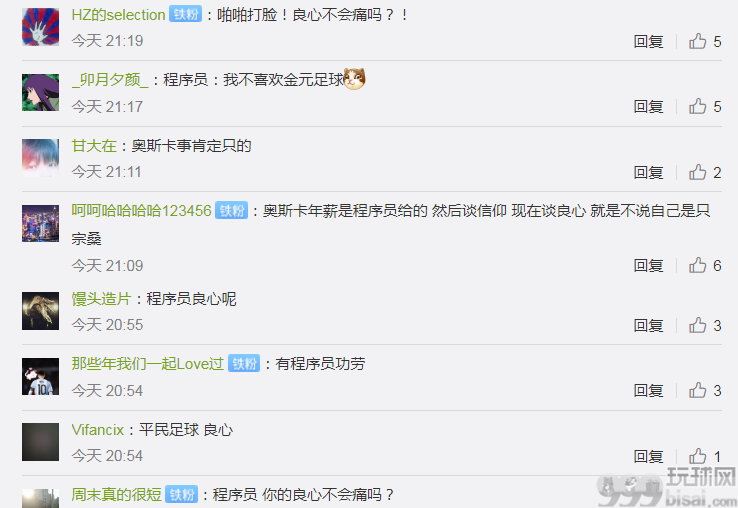Like Vifancix's comment via thumbs-up icon
Screen dimensions: 738x508
point(698,456)
